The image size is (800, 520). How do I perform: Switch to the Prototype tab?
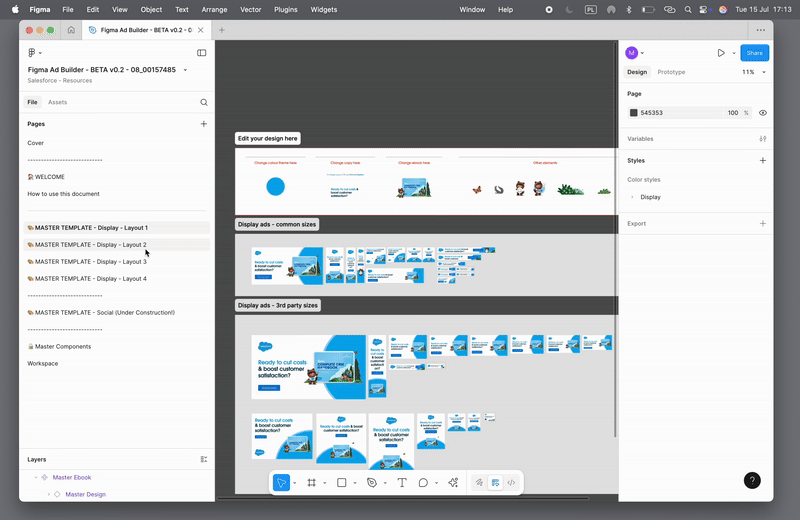point(671,72)
